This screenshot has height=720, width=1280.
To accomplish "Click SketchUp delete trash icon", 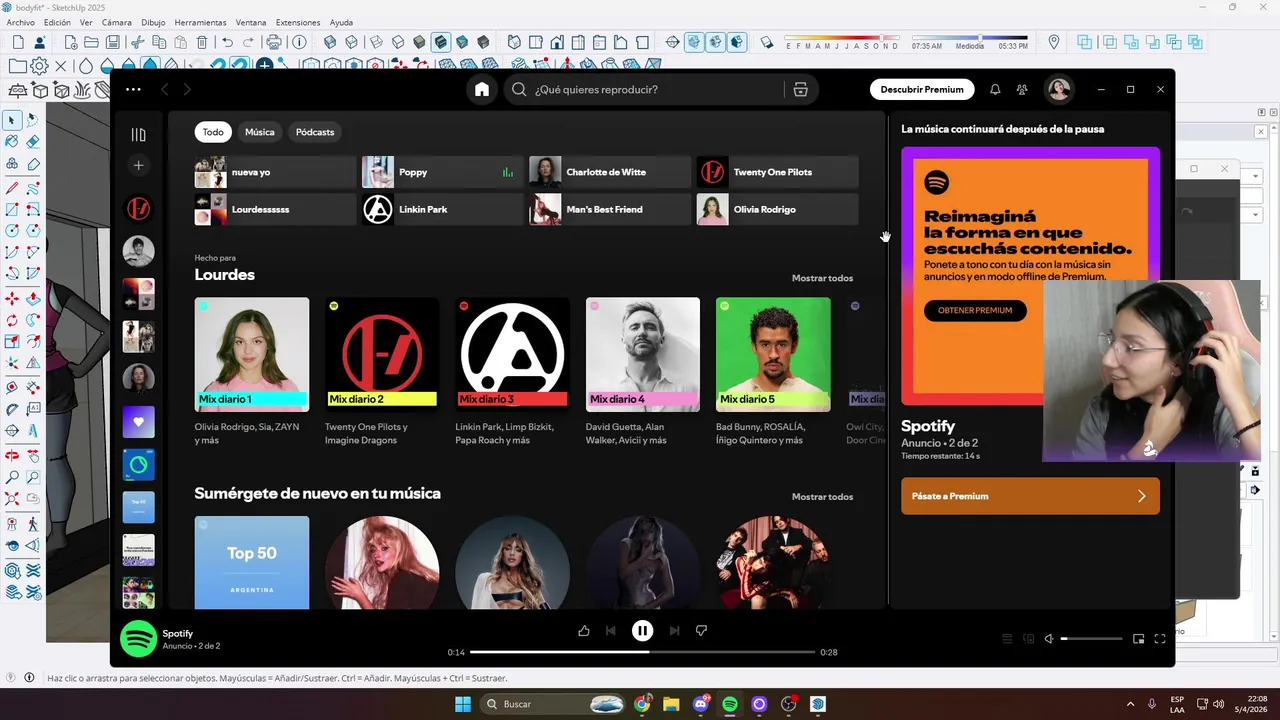I will (x=202, y=42).
